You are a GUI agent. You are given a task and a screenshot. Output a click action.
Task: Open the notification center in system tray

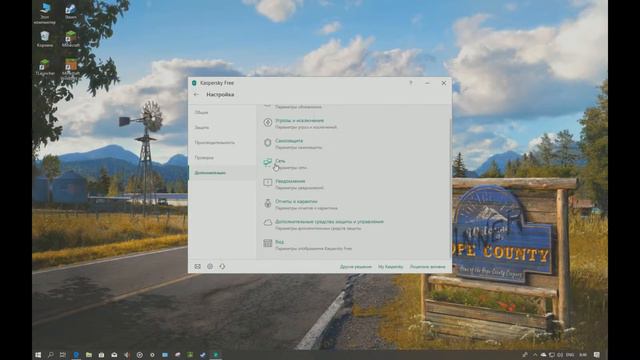597,355
